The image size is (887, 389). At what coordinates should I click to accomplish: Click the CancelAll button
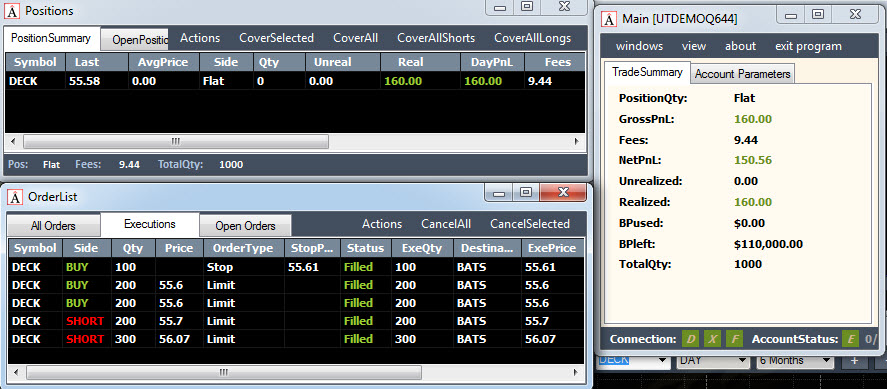[x=446, y=224]
